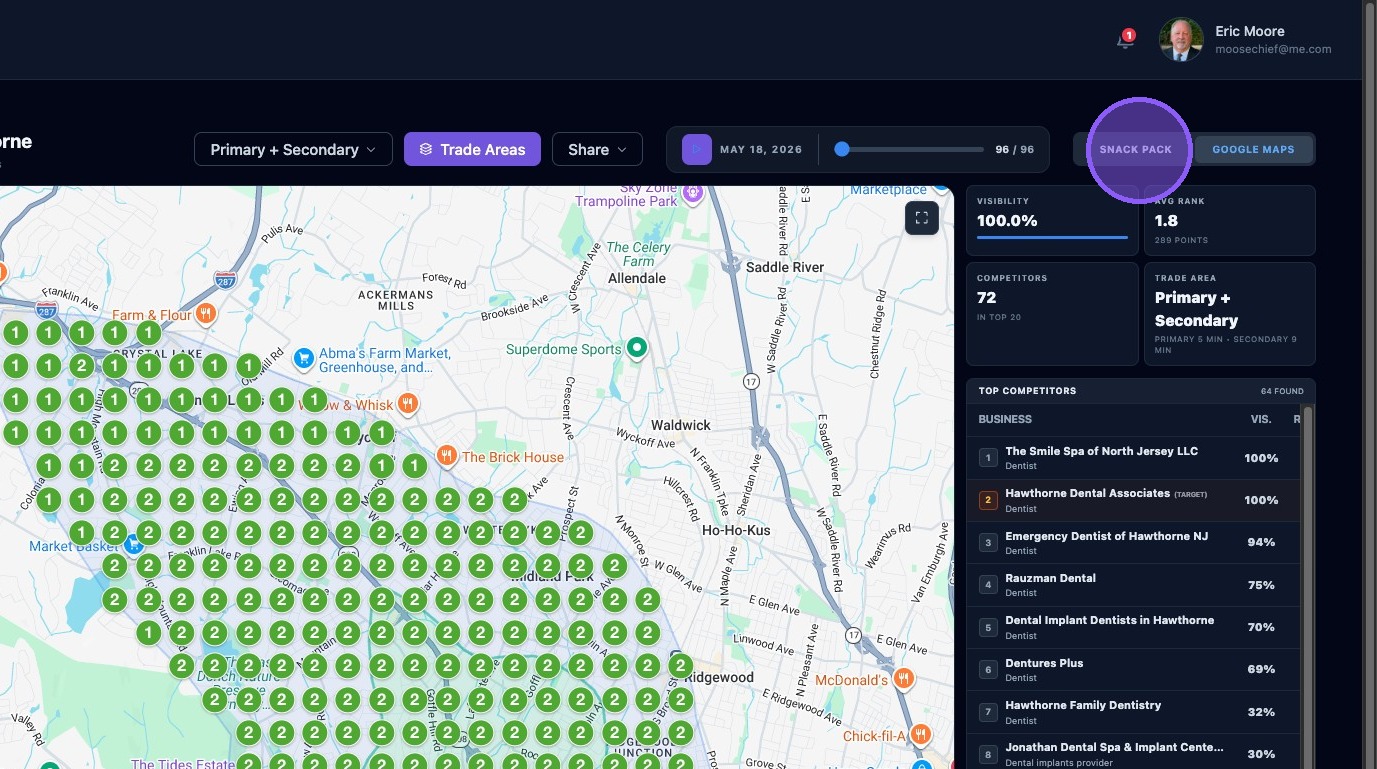Toggle fullscreen map view
The height and width of the screenshot is (769, 1377).
tap(921, 218)
